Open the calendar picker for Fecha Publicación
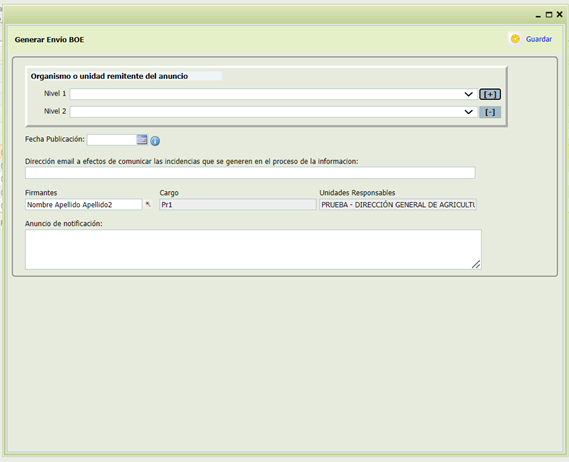 (142, 139)
